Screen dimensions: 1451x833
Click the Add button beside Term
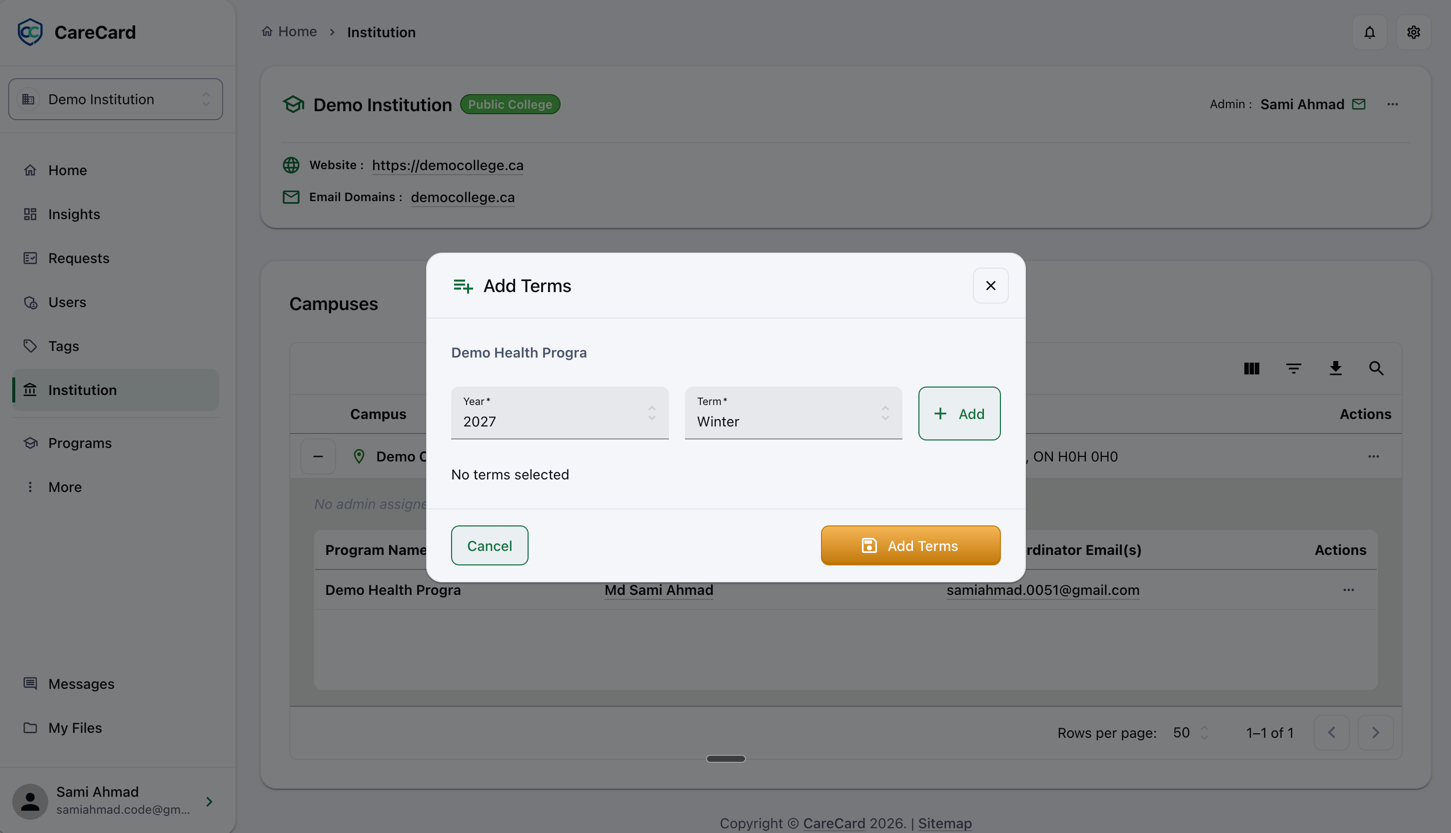pos(959,413)
